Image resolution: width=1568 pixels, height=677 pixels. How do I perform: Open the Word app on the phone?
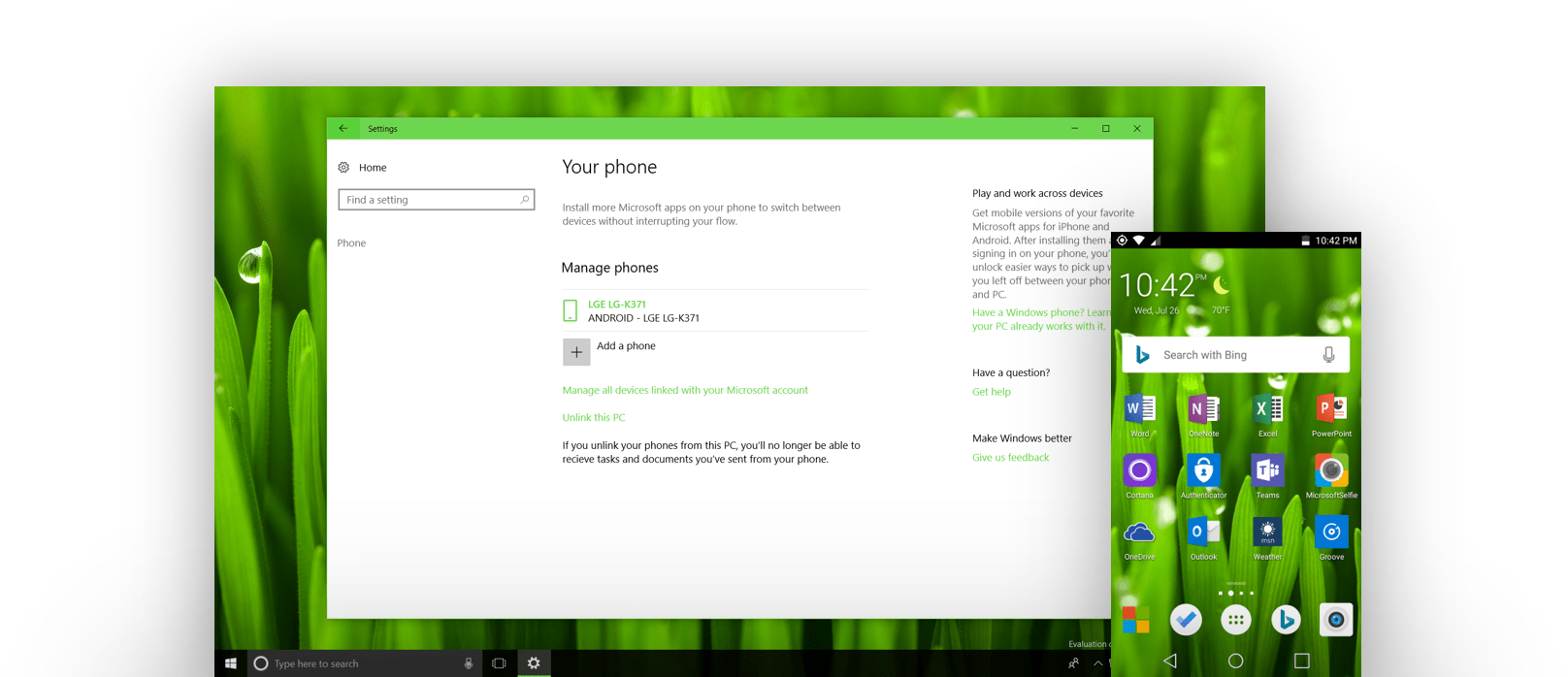1140,409
